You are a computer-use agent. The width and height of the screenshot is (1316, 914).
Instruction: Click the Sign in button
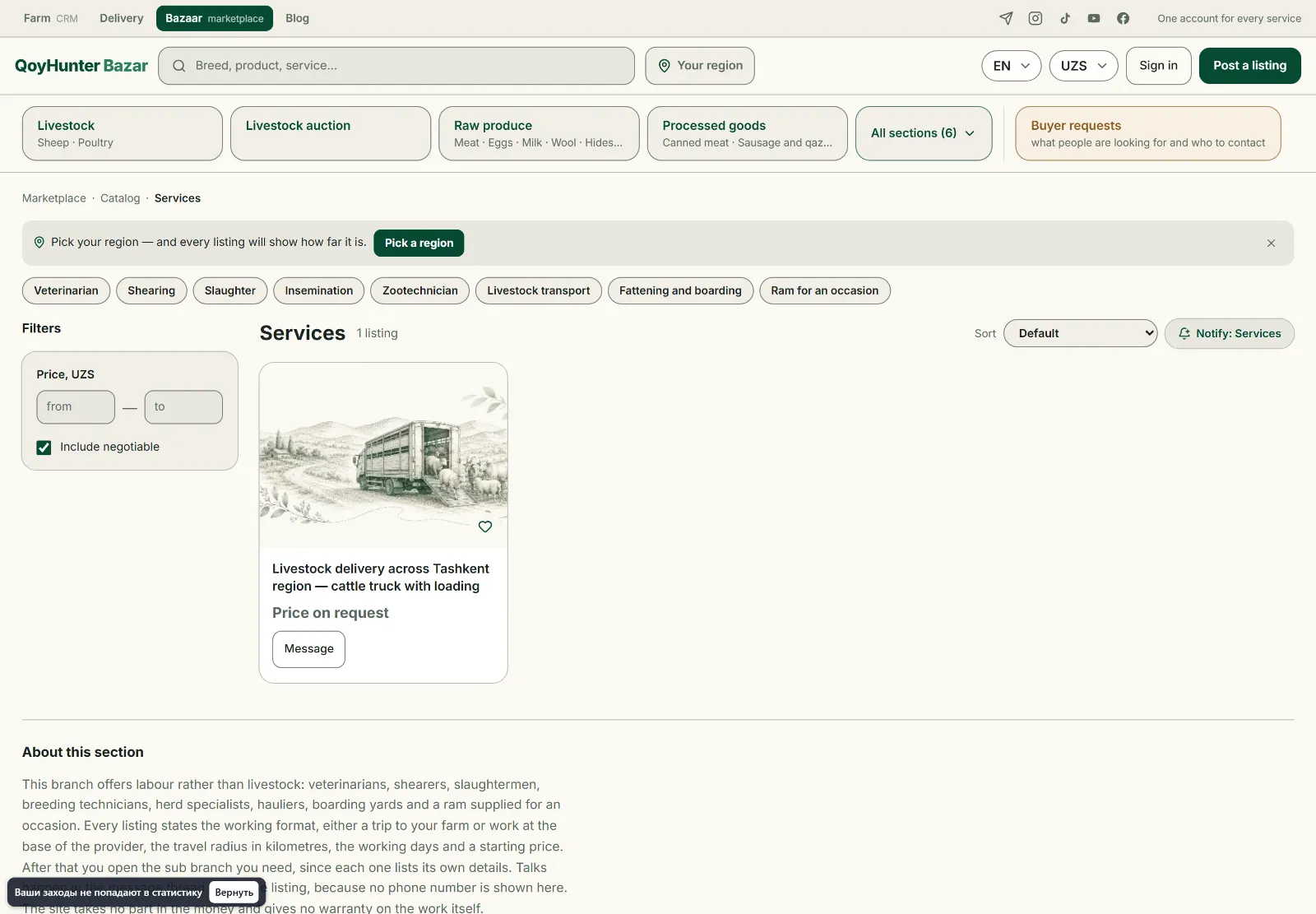(1158, 66)
